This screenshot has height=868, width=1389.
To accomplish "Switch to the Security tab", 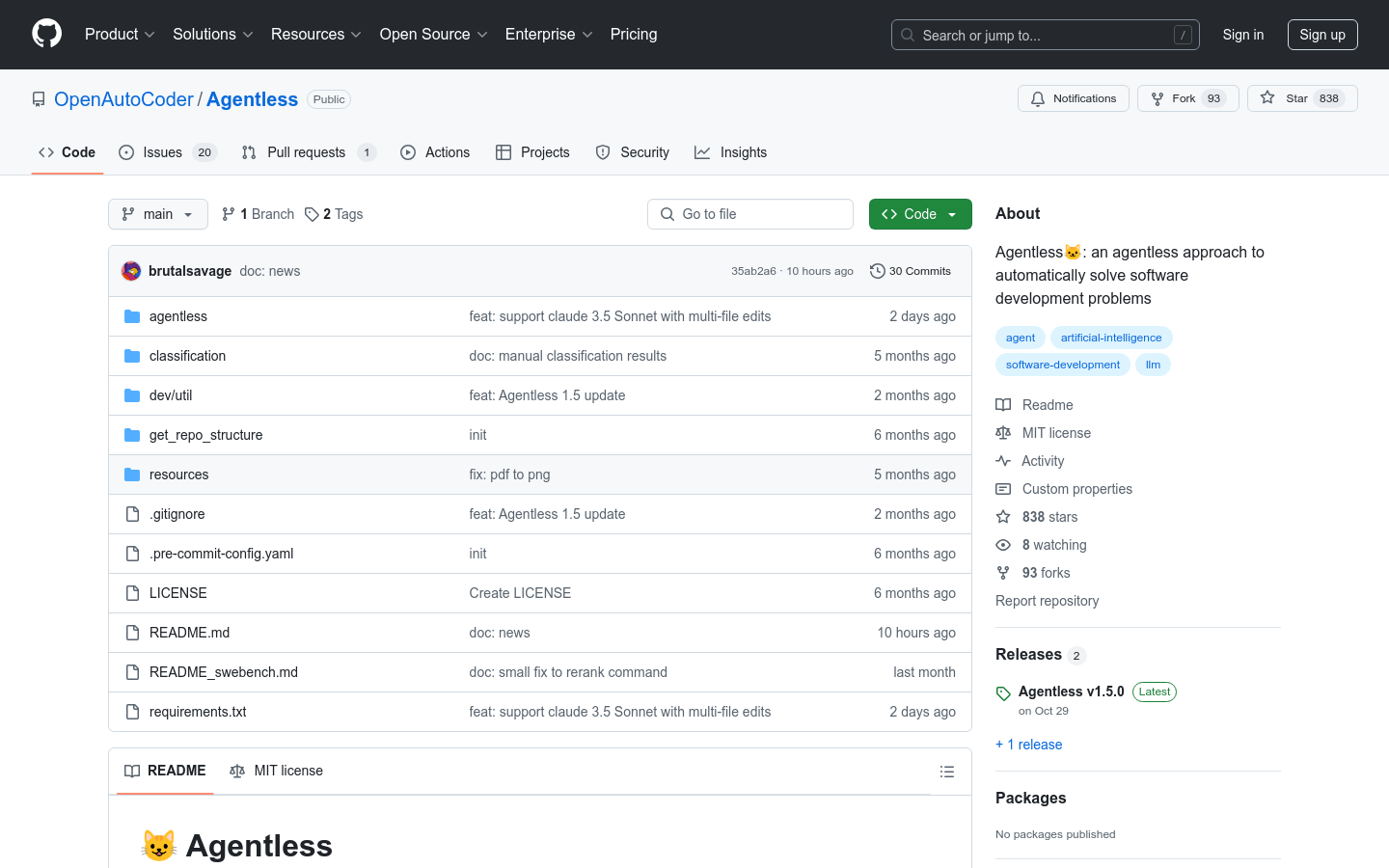I will pyautogui.click(x=633, y=152).
